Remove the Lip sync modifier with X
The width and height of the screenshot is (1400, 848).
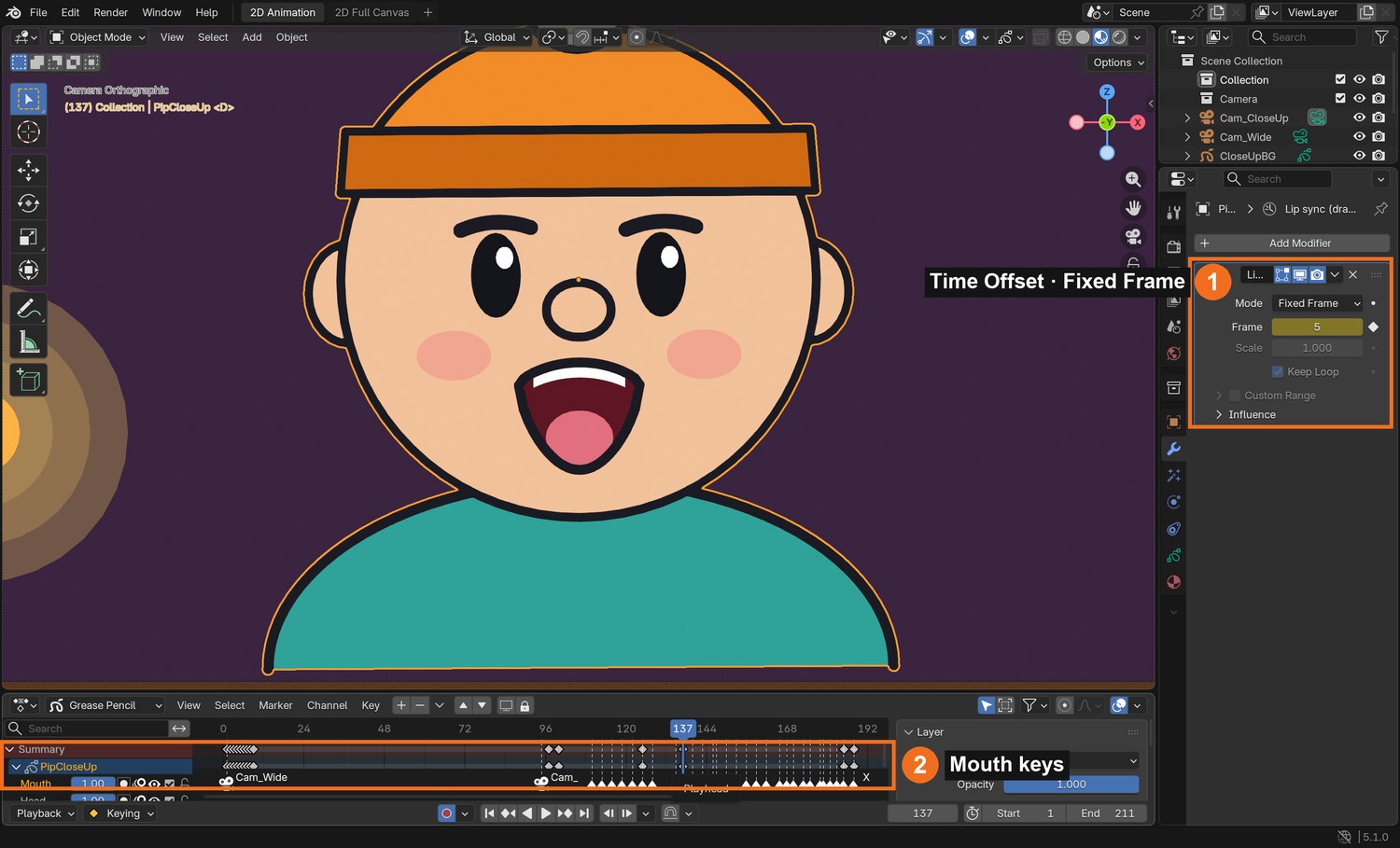[1352, 274]
